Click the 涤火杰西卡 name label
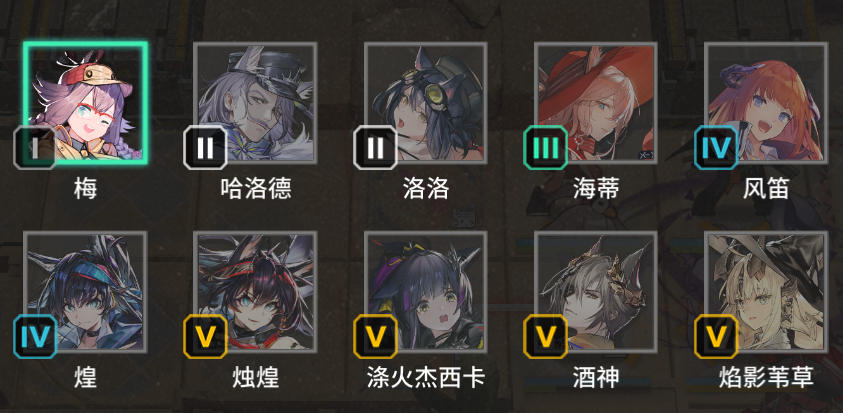 point(426,378)
